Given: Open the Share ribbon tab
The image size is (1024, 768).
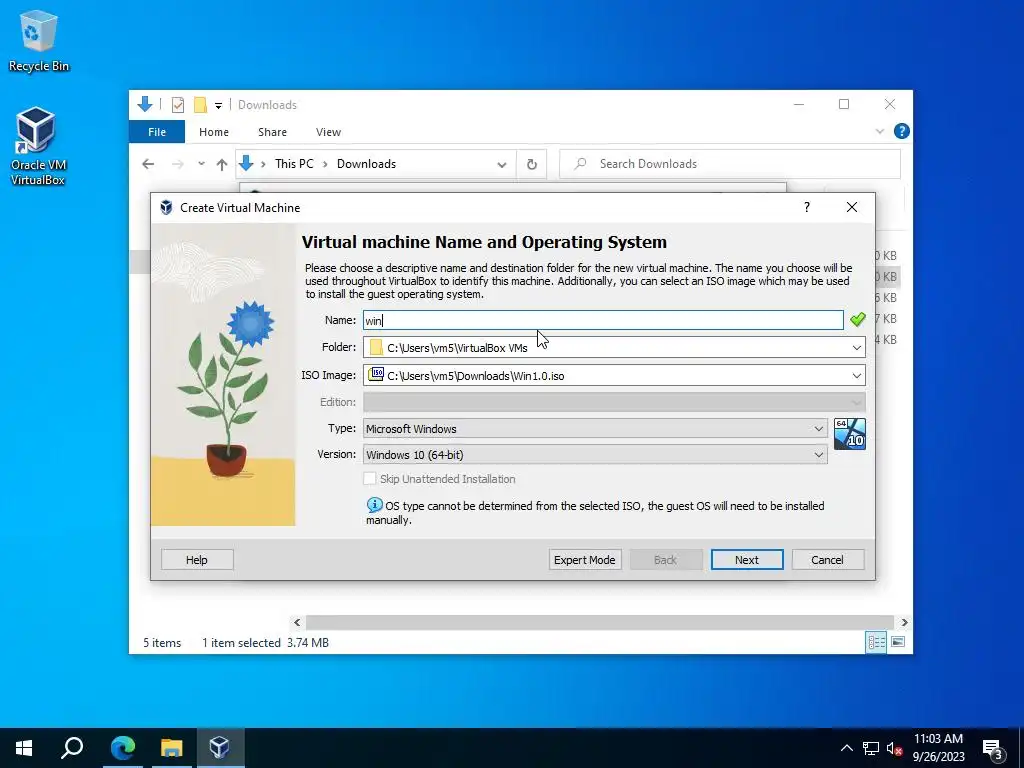Looking at the screenshot, I should [272, 132].
